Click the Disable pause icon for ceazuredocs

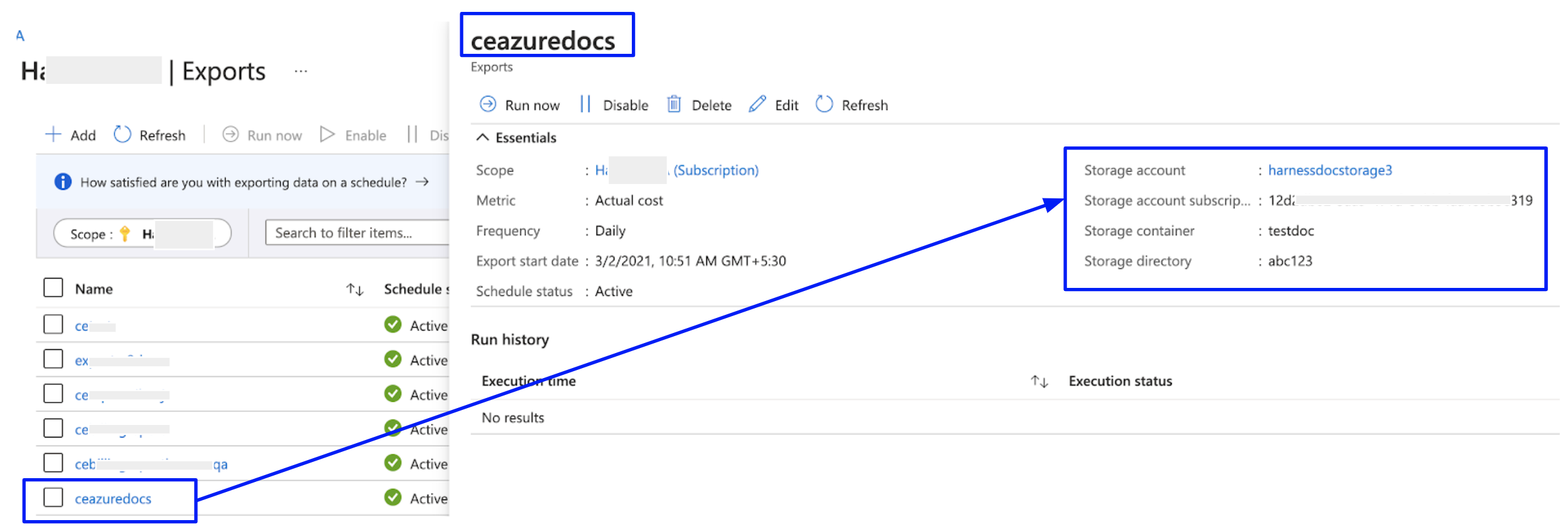(585, 105)
